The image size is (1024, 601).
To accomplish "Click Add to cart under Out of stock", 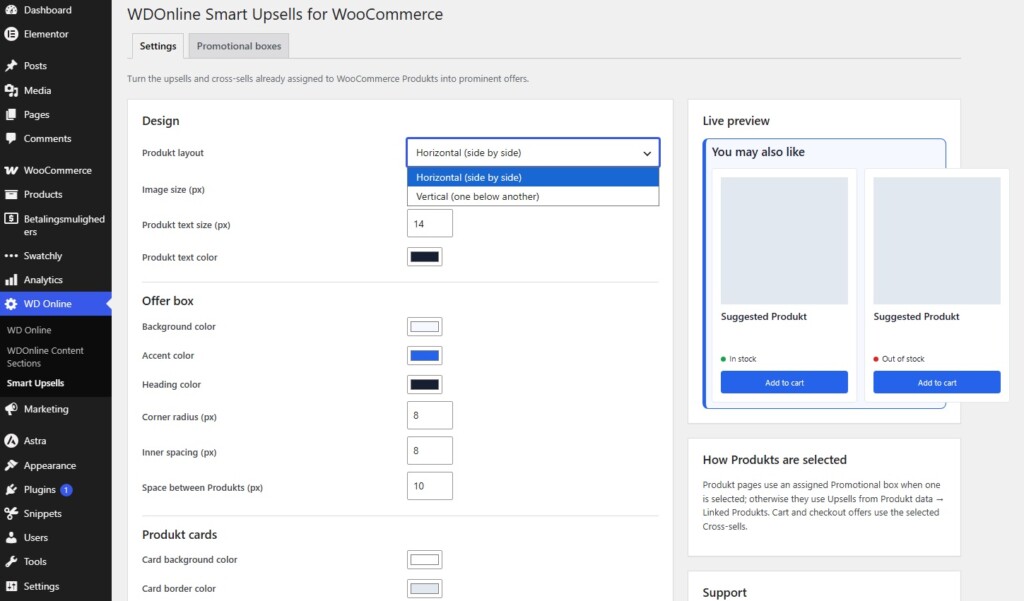I will click(x=937, y=383).
